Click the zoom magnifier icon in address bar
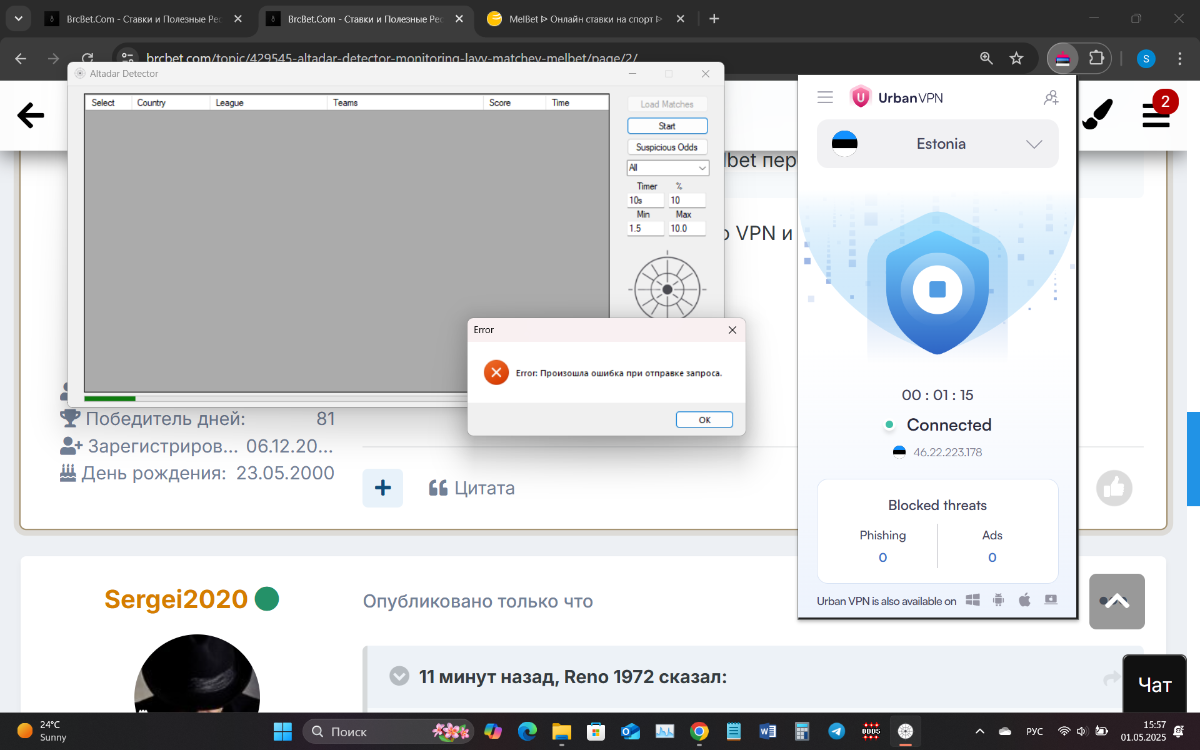 987,58
